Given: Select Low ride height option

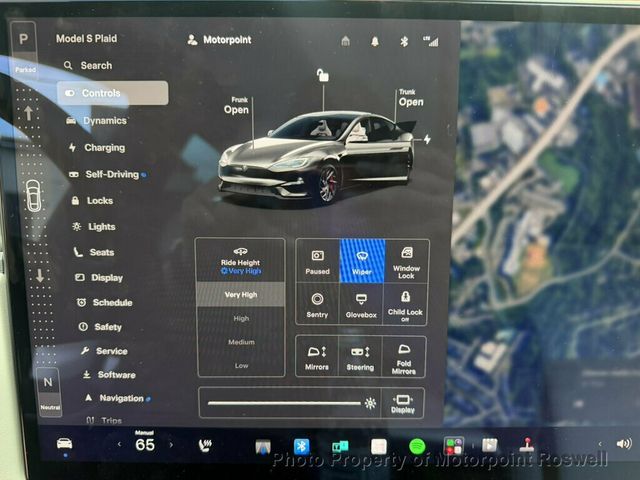Looking at the screenshot, I should coord(241,366).
